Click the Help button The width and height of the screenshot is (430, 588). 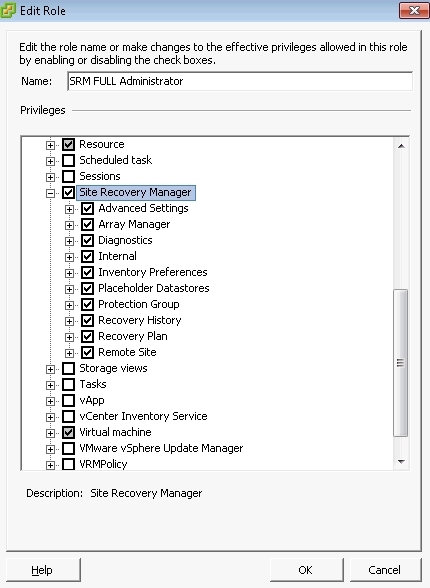43,570
